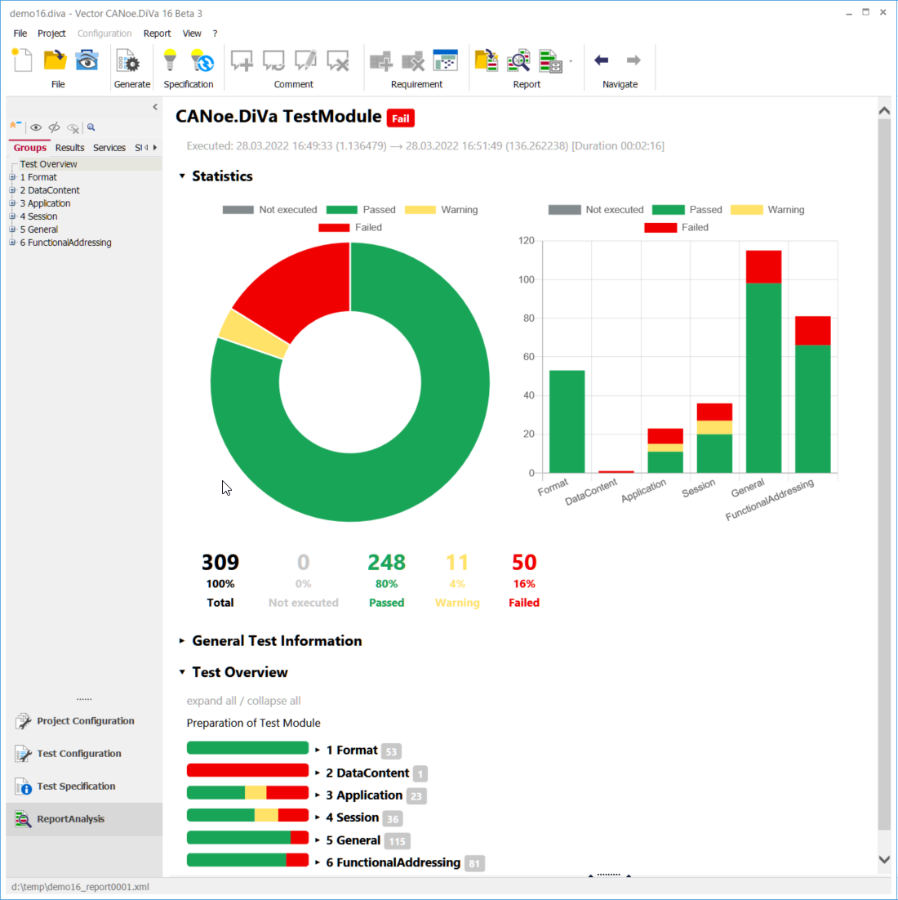Toggle Passed legend entry in donut chart
Screen dimensions: 898x900
(361, 210)
